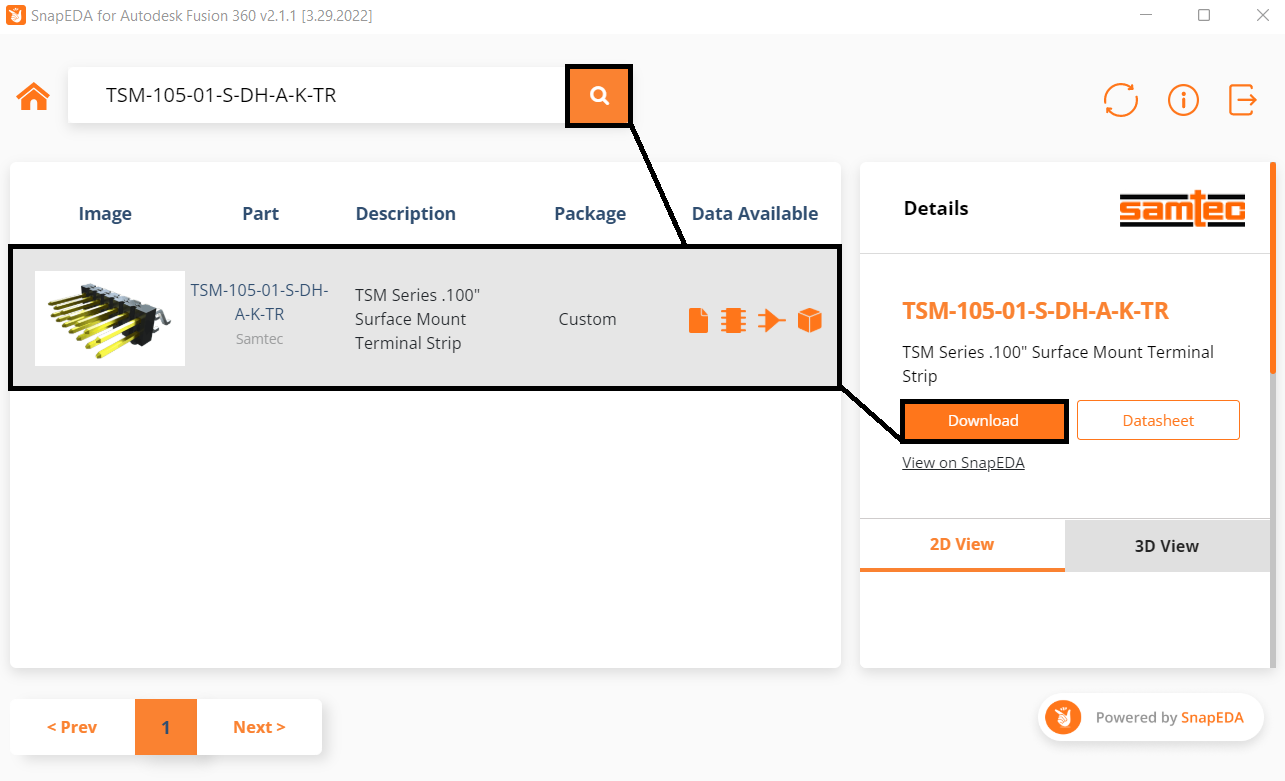1285x781 pixels.
Task: Click the Description column header
Action: coord(406,213)
